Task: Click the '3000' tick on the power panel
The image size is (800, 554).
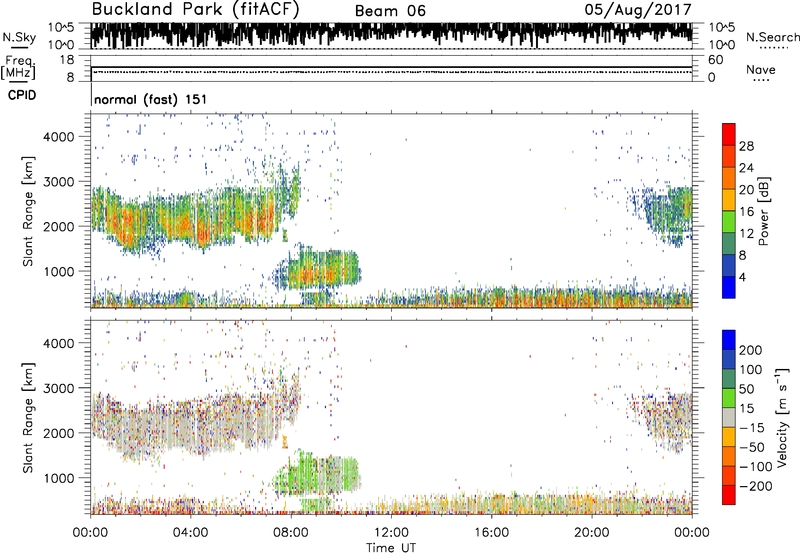Action: coord(58,182)
